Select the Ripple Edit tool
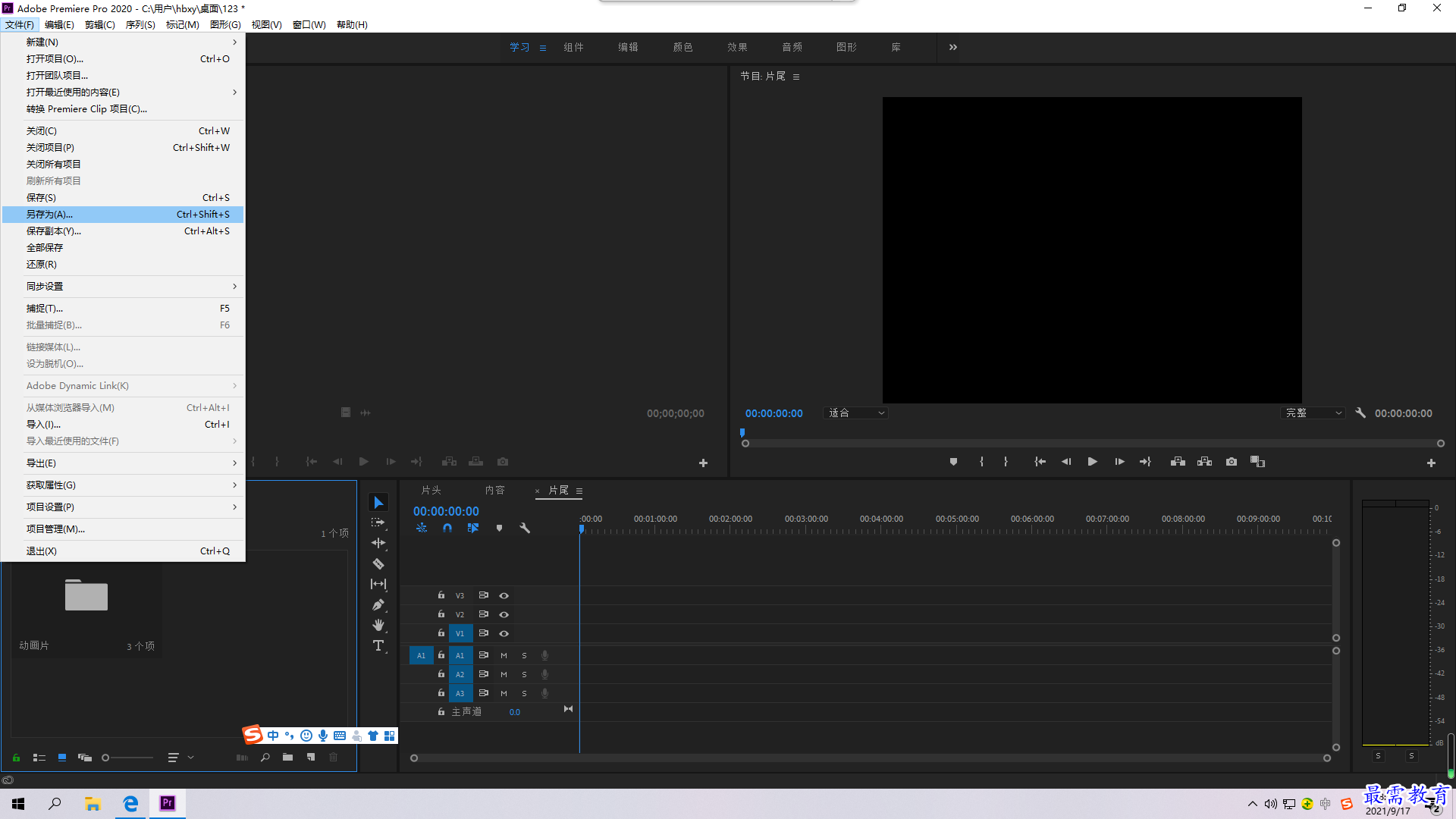Image resolution: width=1456 pixels, height=819 pixels. tap(378, 543)
